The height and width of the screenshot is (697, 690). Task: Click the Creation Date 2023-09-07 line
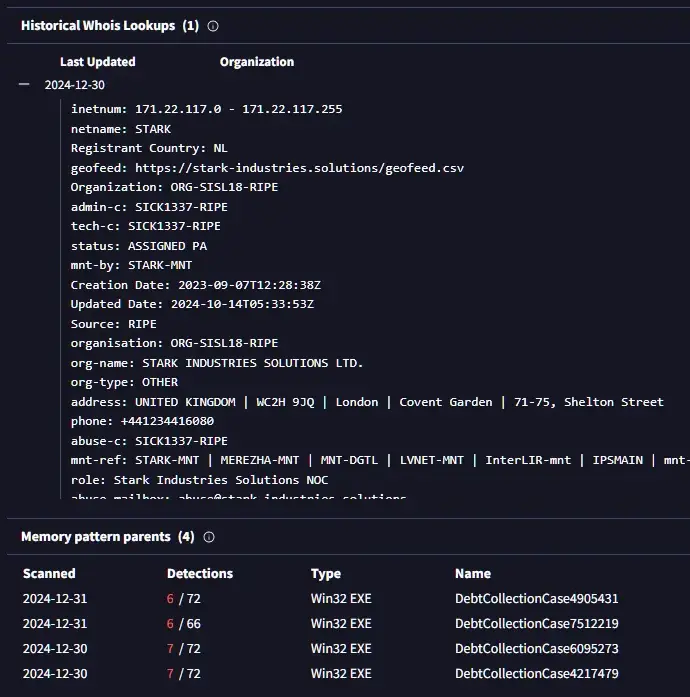[x=196, y=285]
